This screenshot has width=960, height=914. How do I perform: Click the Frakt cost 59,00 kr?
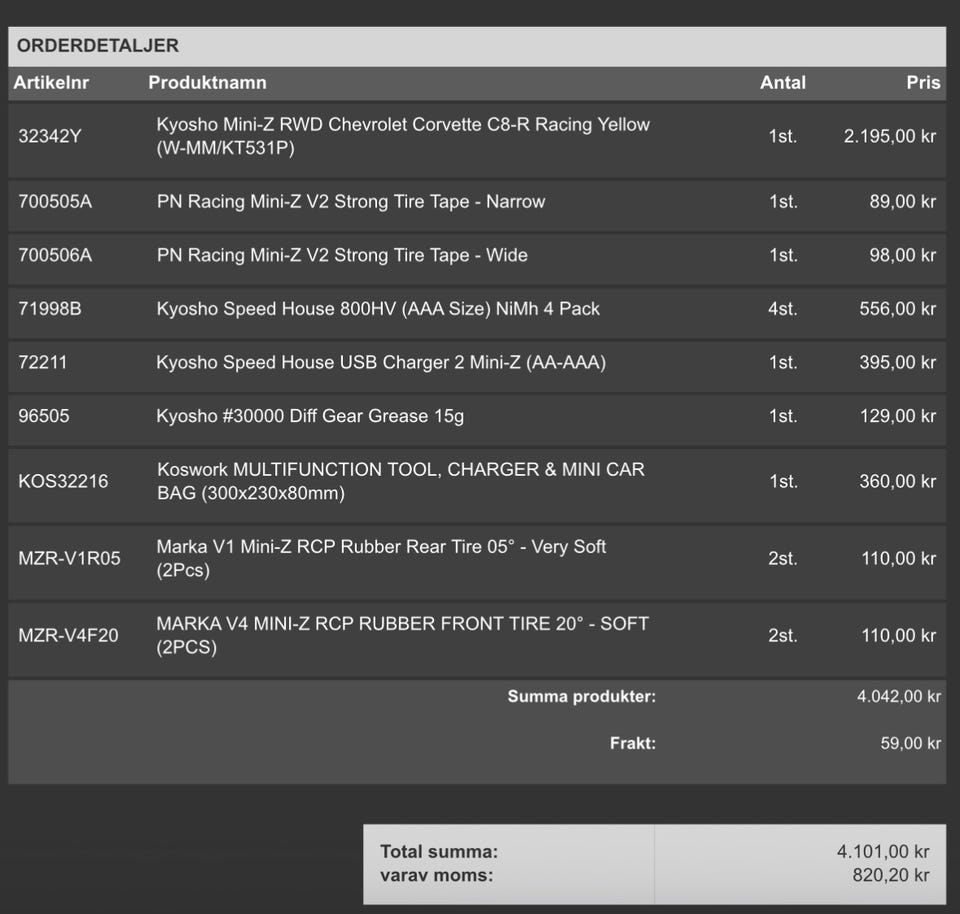pyautogui.click(x=910, y=743)
